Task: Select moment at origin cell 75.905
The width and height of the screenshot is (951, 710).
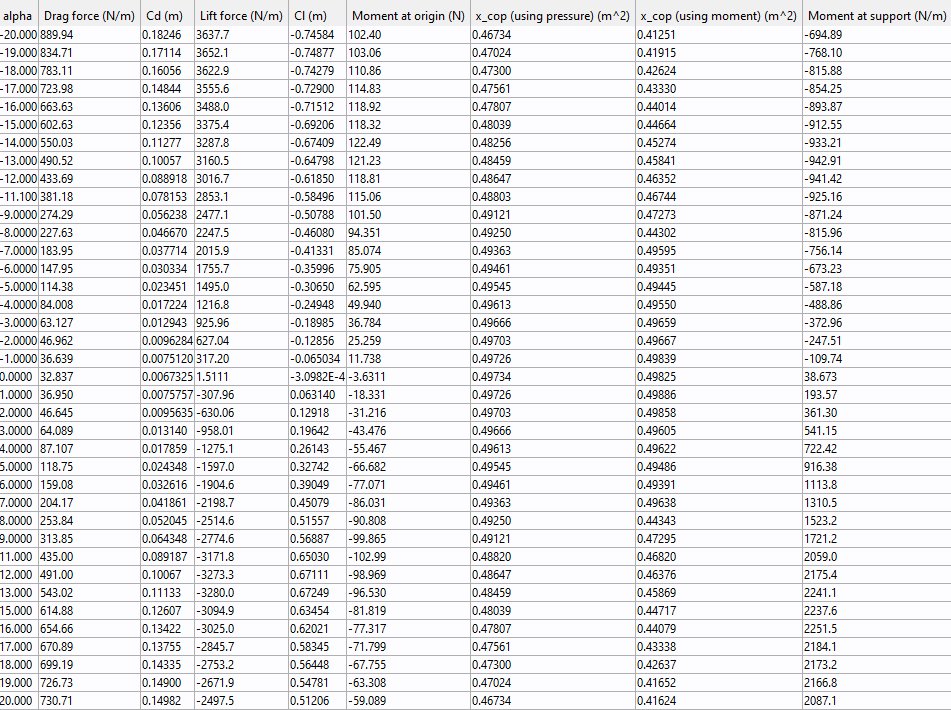Action: point(408,269)
